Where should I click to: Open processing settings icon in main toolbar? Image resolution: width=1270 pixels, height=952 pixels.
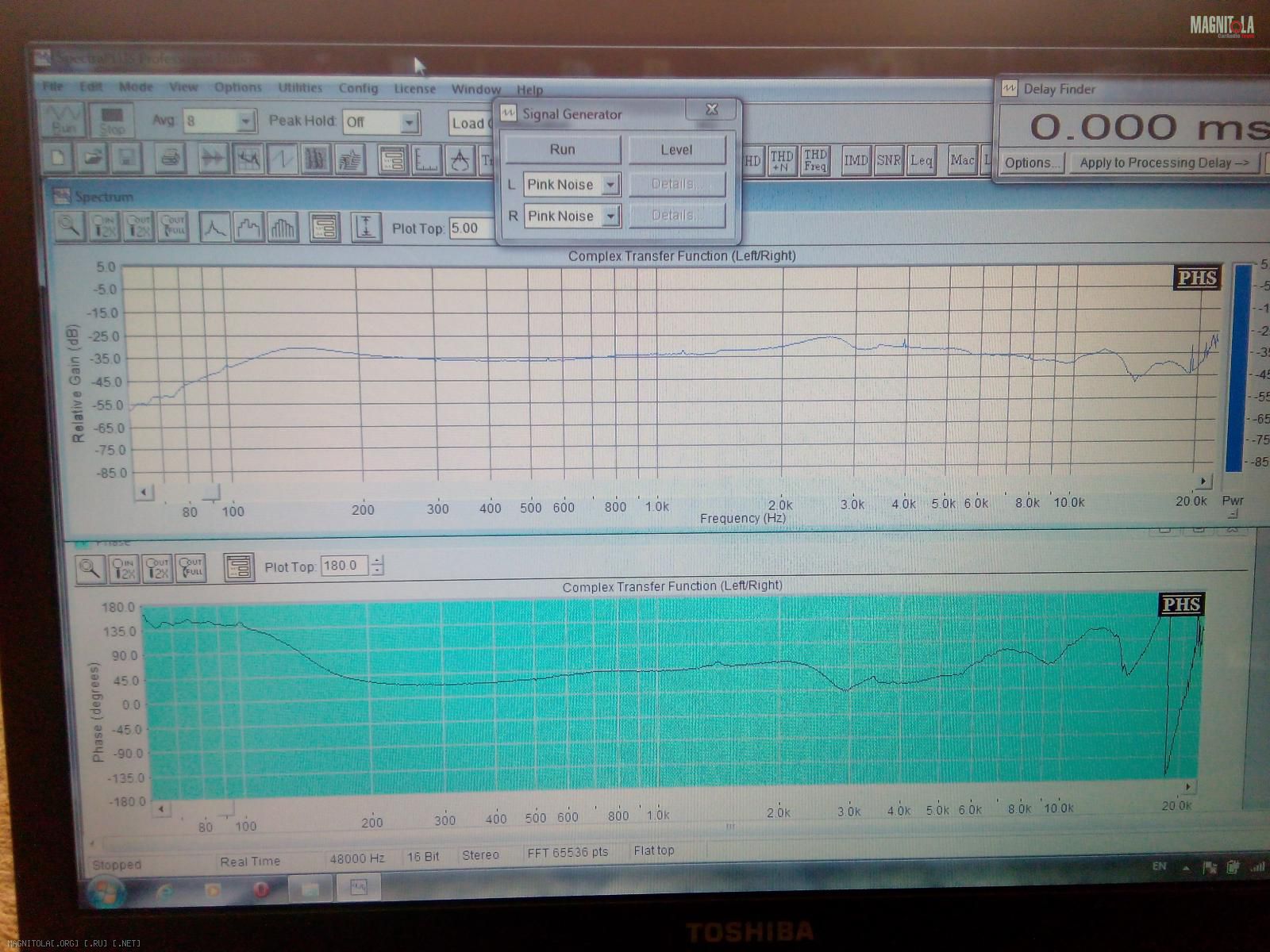pos(393,160)
